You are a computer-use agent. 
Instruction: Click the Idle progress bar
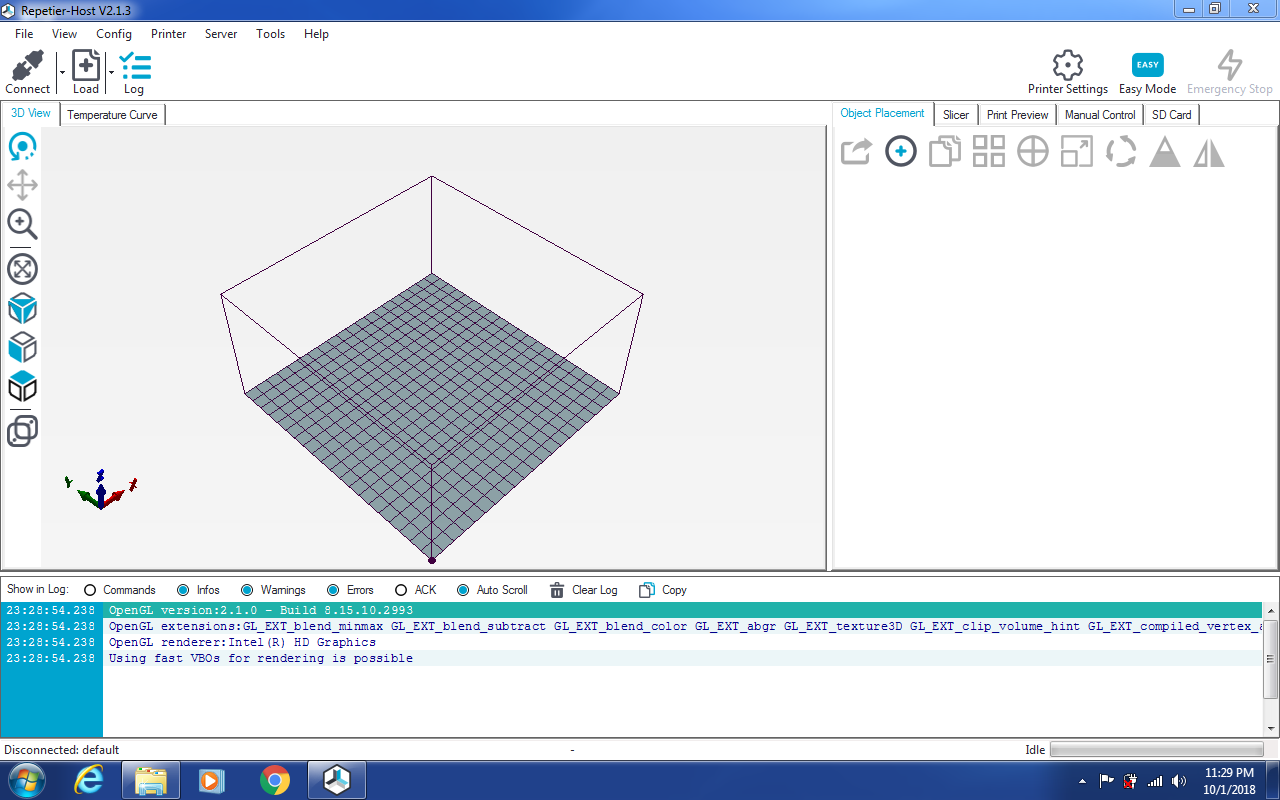point(1157,750)
